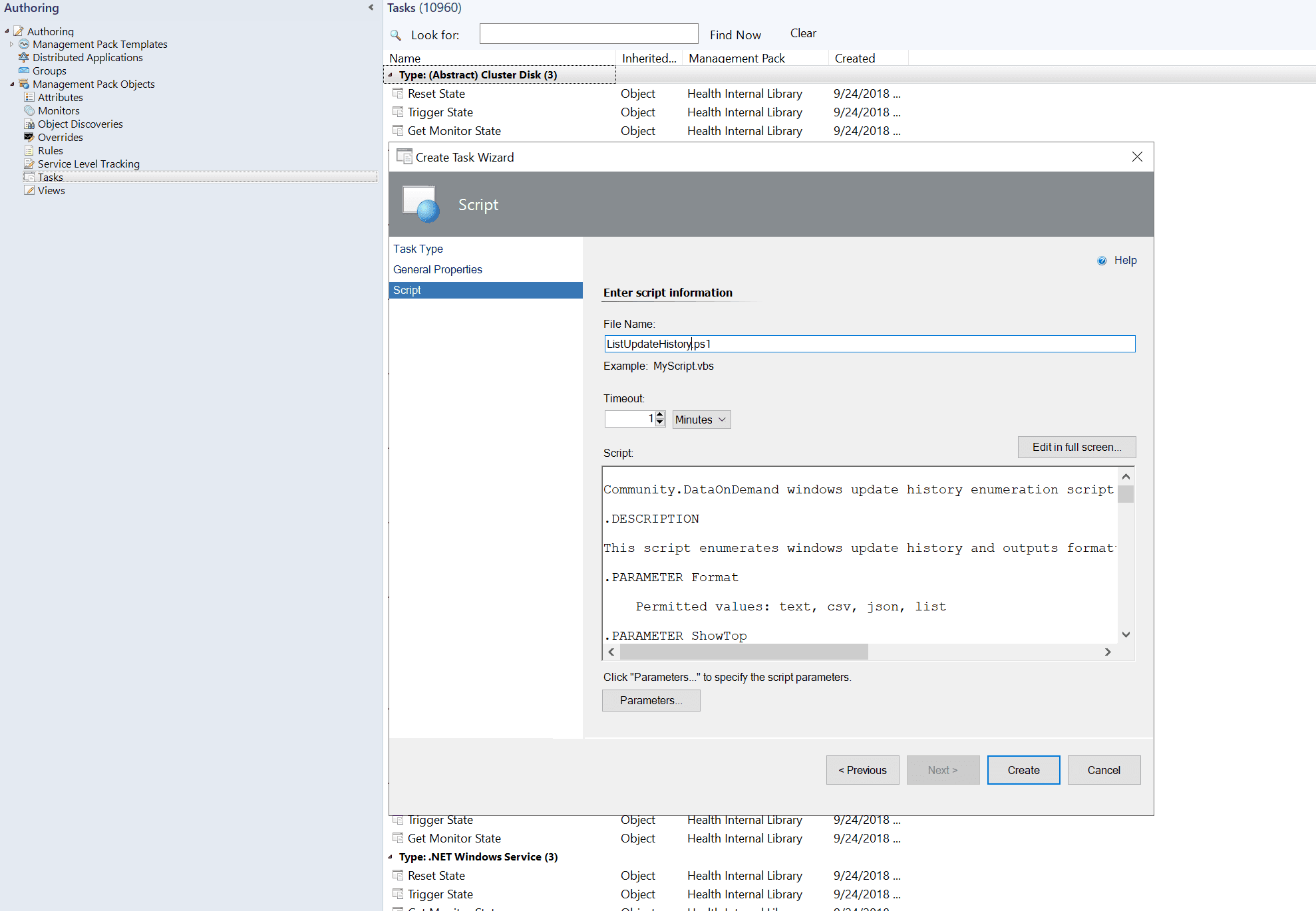Image resolution: width=1316 pixels, height=911 pixels.
Task: Click in the File Name field
Action: point(869,344)
